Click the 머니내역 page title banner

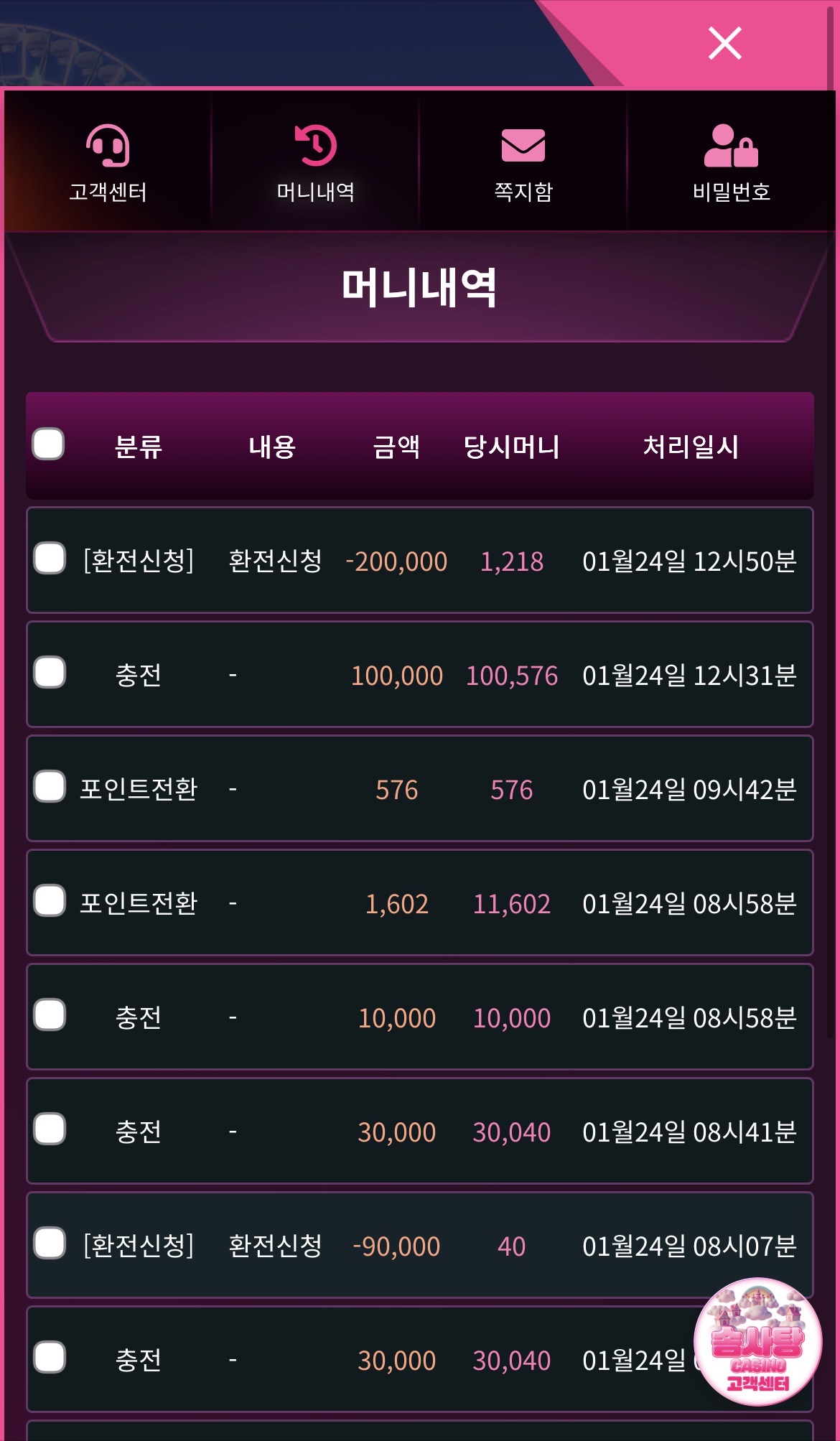419,288
